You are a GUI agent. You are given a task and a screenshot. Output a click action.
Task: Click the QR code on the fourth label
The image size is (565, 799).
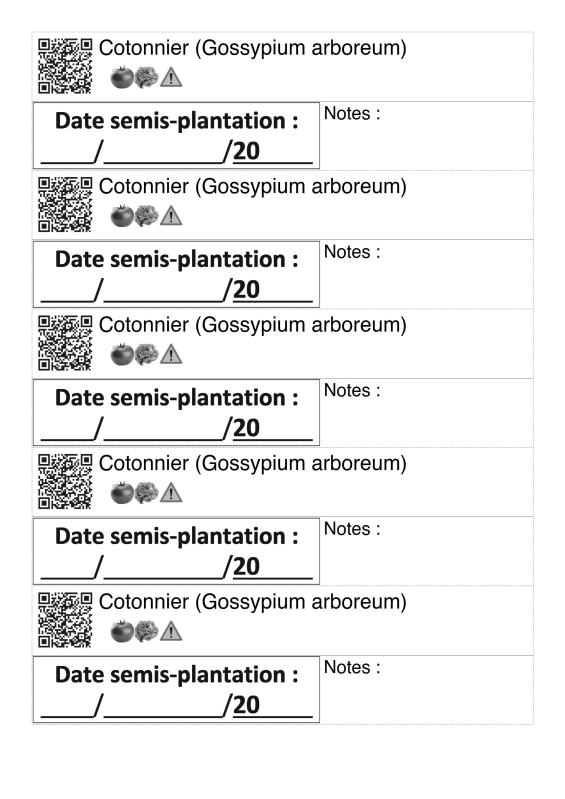65,481
